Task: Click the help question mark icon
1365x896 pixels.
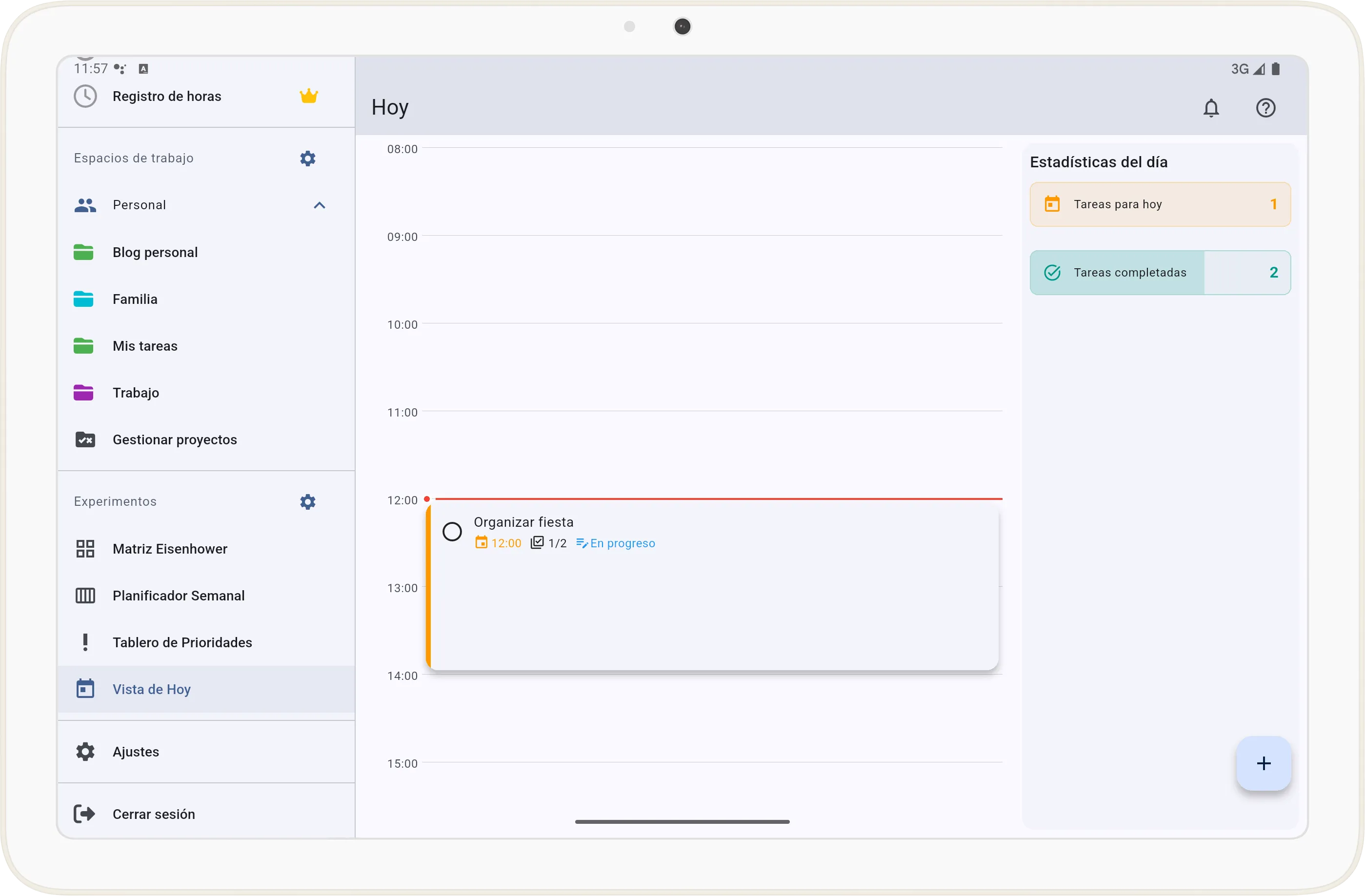Action: [1265, 108]
